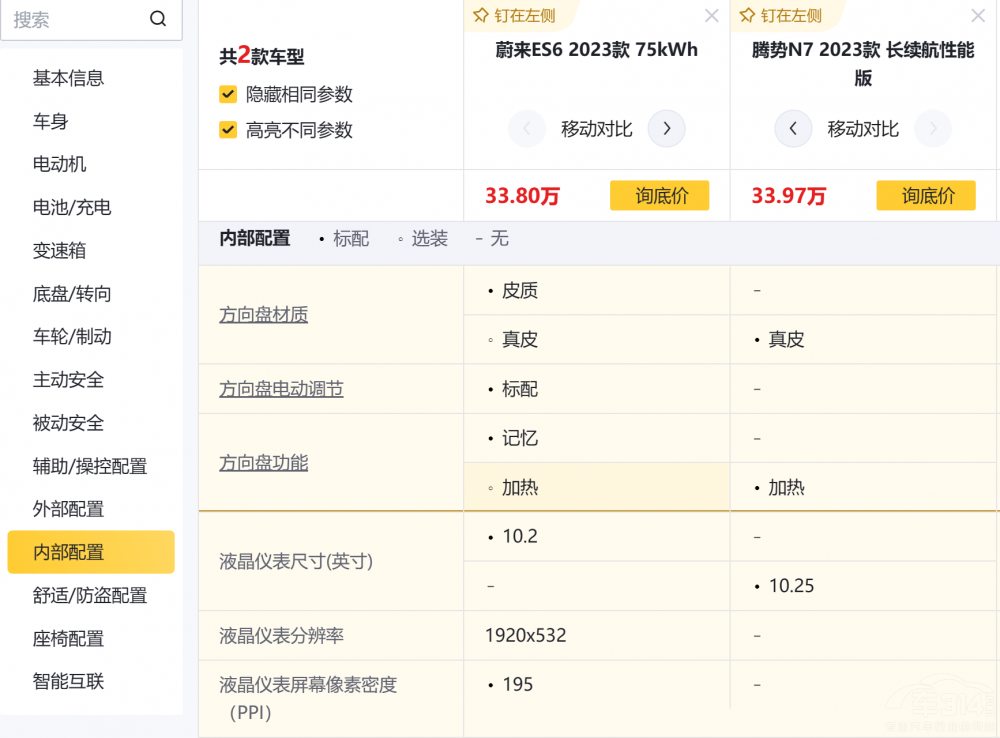Go to 座椅配置 section
Viewport: 1000px width, 738px height.
pos(68,638)
